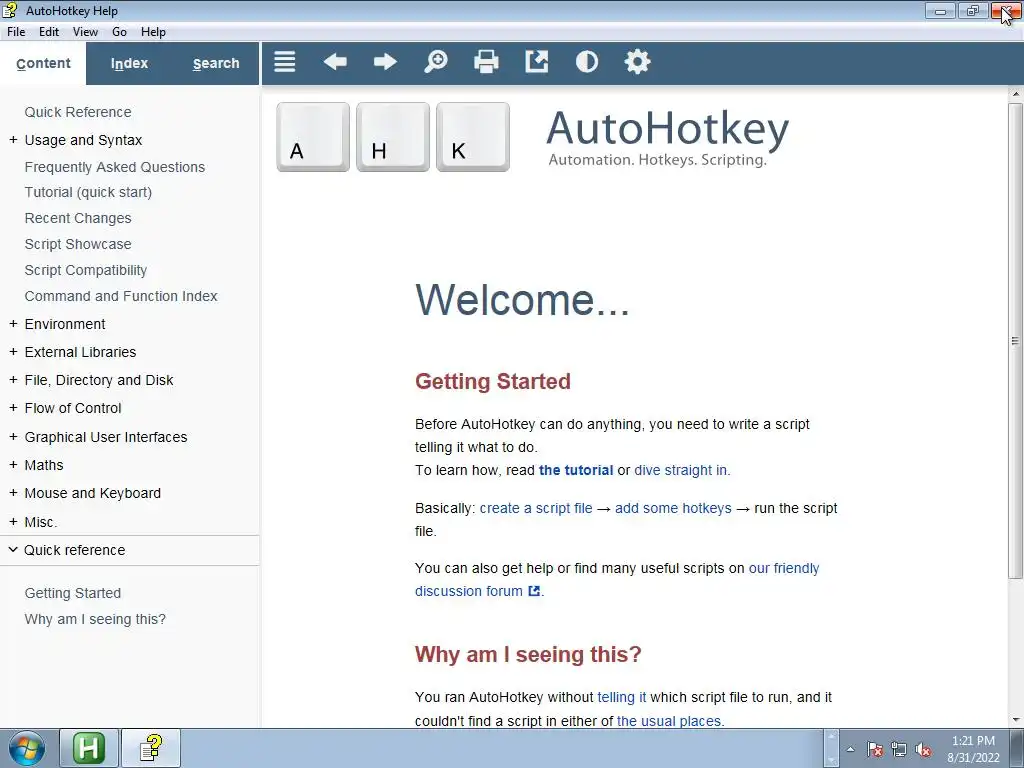The width and height of the screenshot is (1024, 768).
Task: Open Recent Changes page
Action: [78, 218]
